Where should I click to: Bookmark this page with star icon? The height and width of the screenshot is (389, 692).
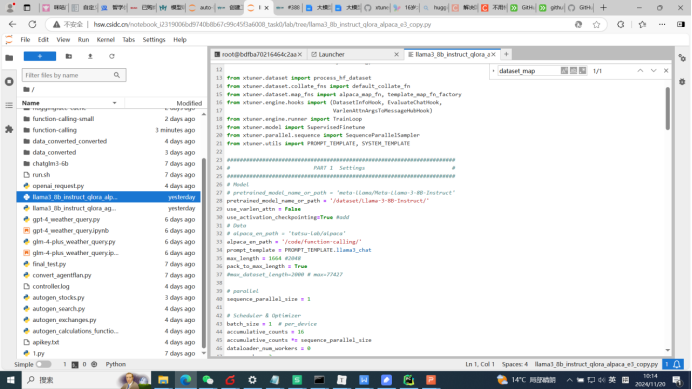(x=596, y=25)
